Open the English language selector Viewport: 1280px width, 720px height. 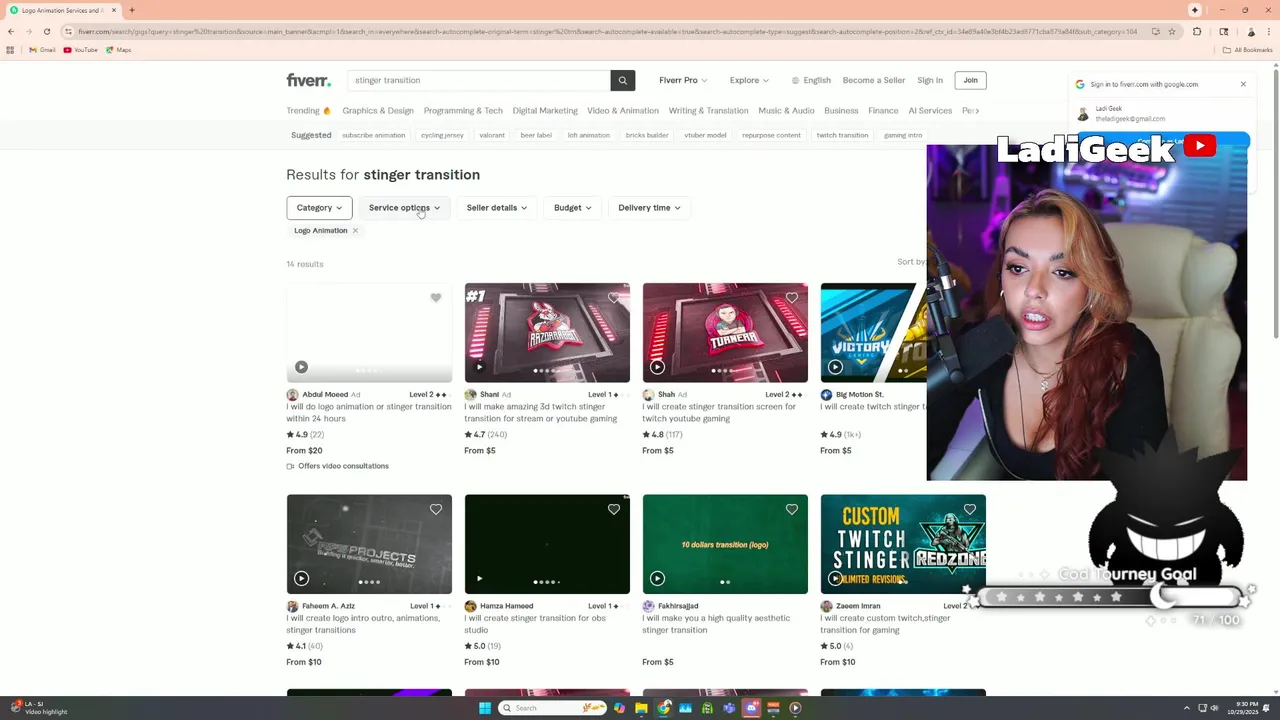811,80
